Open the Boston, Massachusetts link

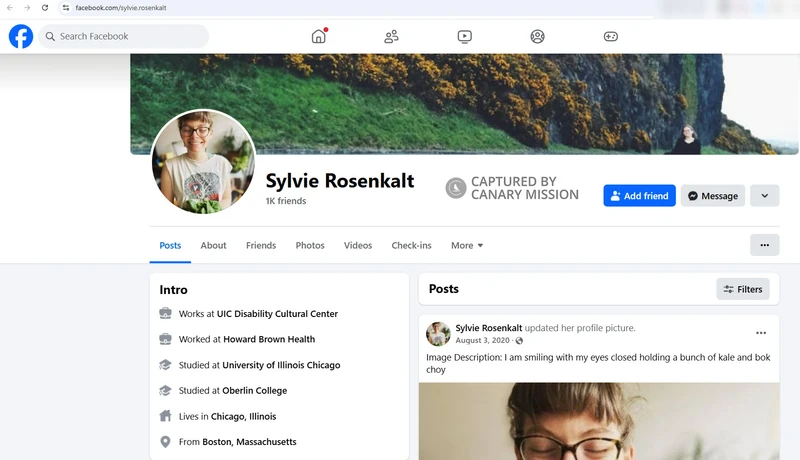pyautogui.click(x=249, y=442)
